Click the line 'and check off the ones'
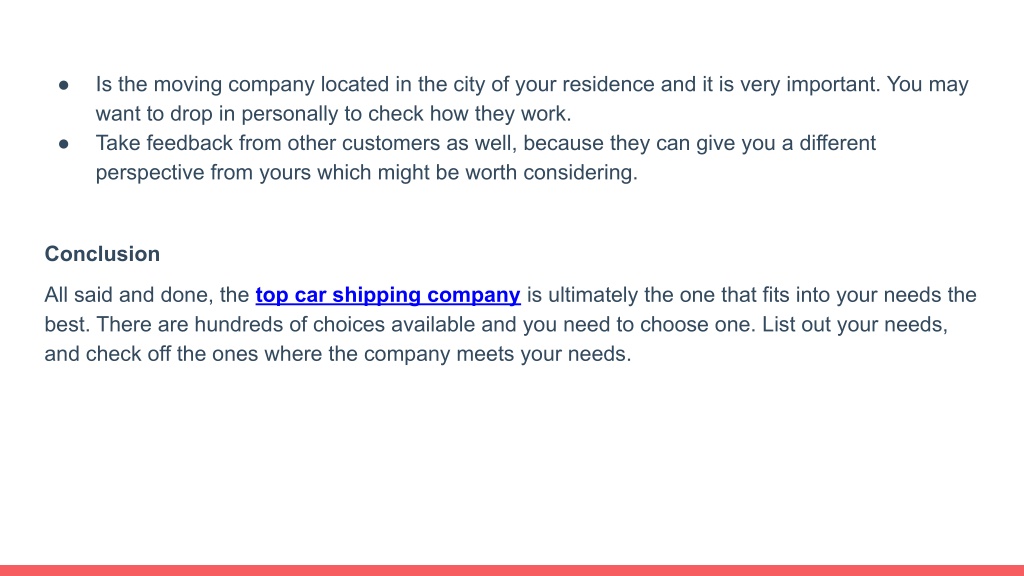The image size is (1024, 576). pos(338,354)
